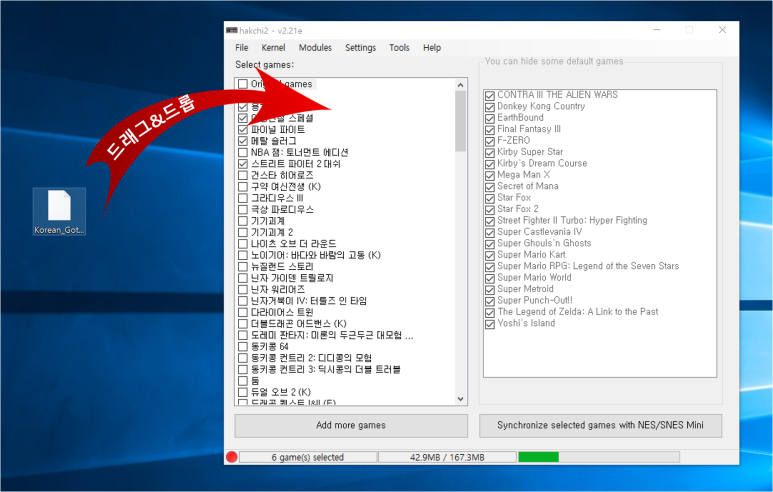The height and width of the screenshot is (492, 773).
Task: Toggle Street Fighter II Turbo: Hyper Fighting checkbox
Action: [x=490, y=221]
